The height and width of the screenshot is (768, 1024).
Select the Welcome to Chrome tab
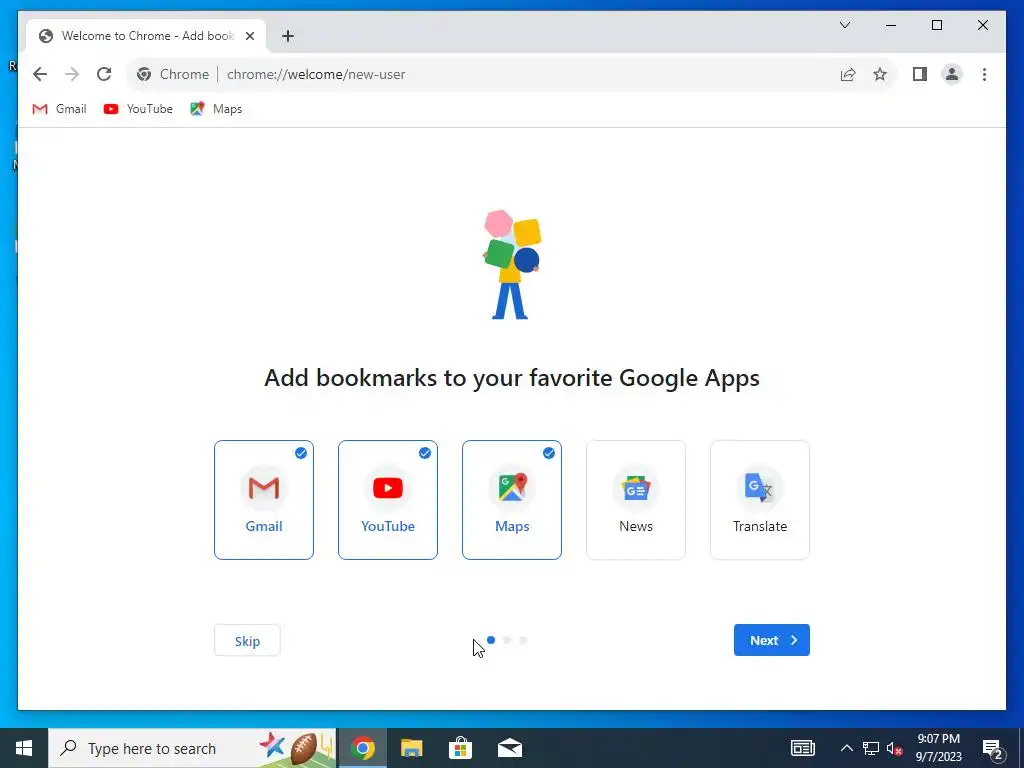(x=146, y=36)
